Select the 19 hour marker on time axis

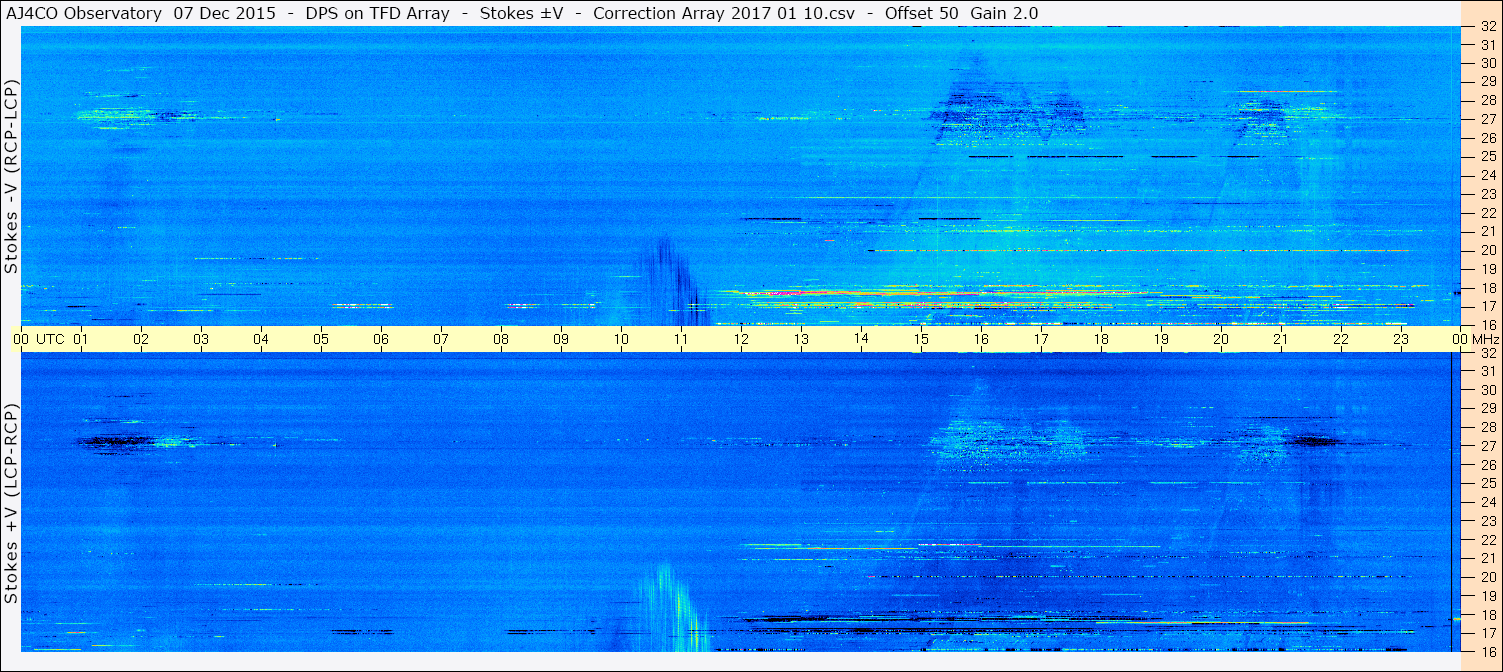click(x=1161, y=339)
